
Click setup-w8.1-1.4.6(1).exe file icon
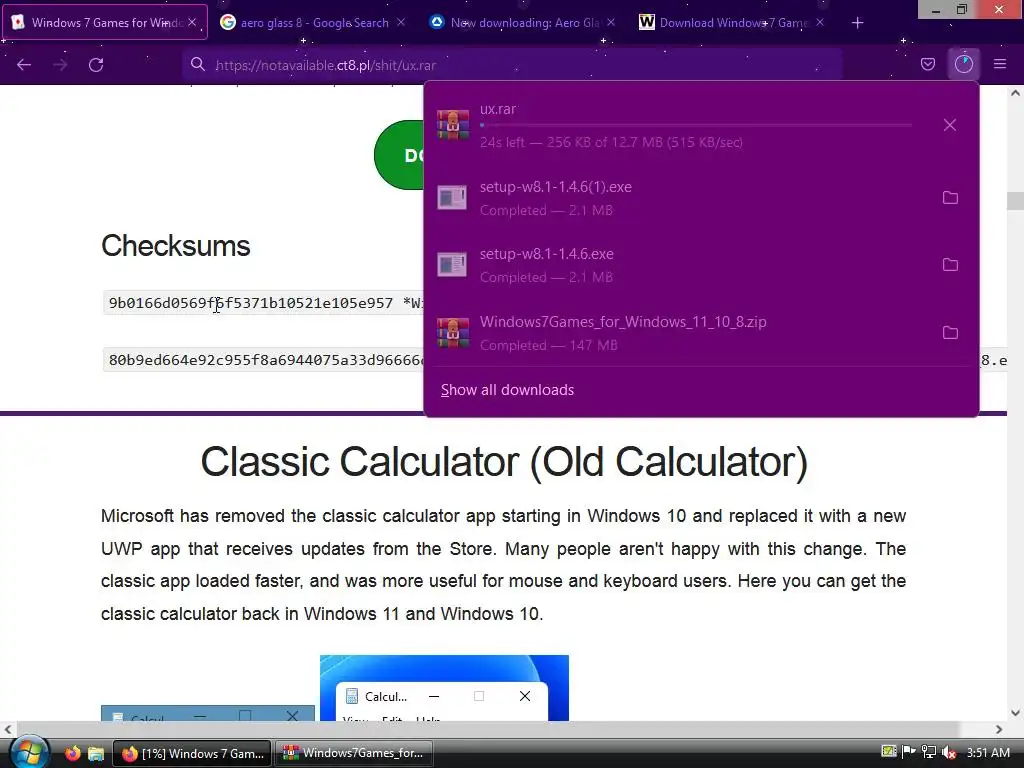tap(452, 198)
